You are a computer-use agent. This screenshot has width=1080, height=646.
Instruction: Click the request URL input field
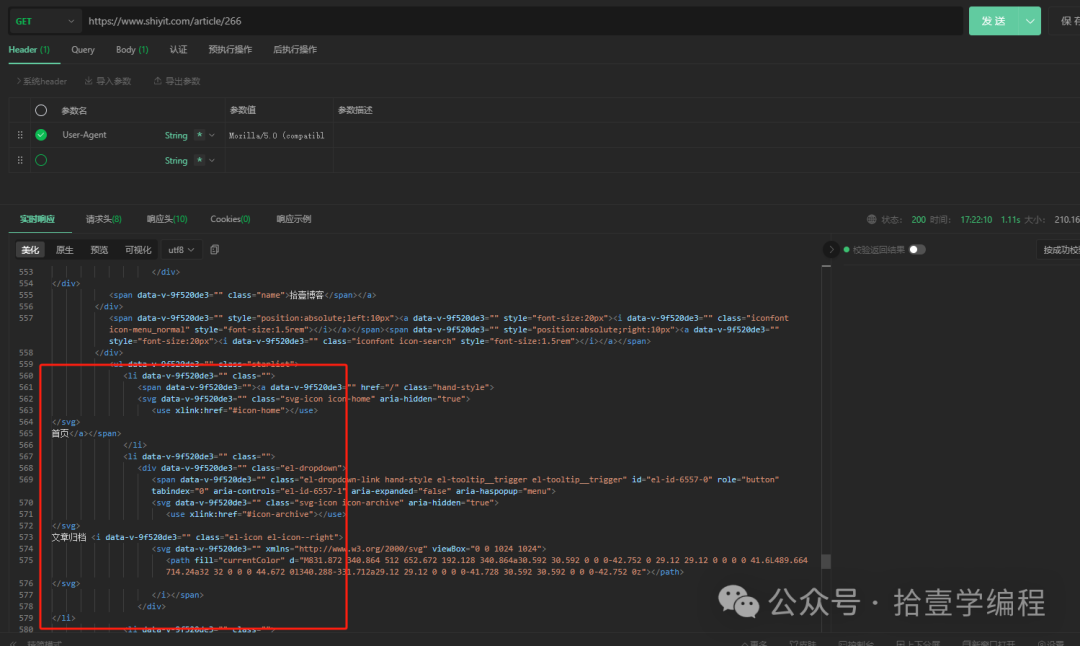click(x=522, y=21)
